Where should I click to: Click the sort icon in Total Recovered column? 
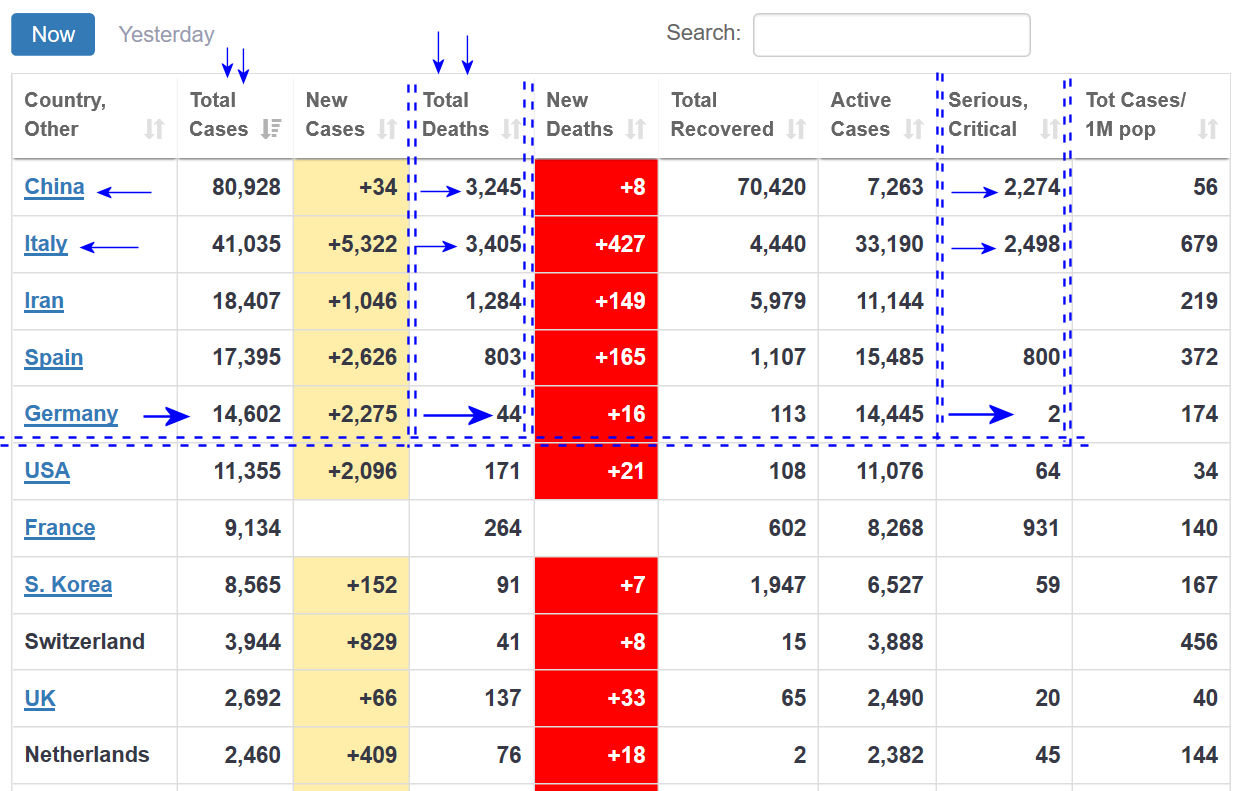pyautogui.click(x=796, y=129)
